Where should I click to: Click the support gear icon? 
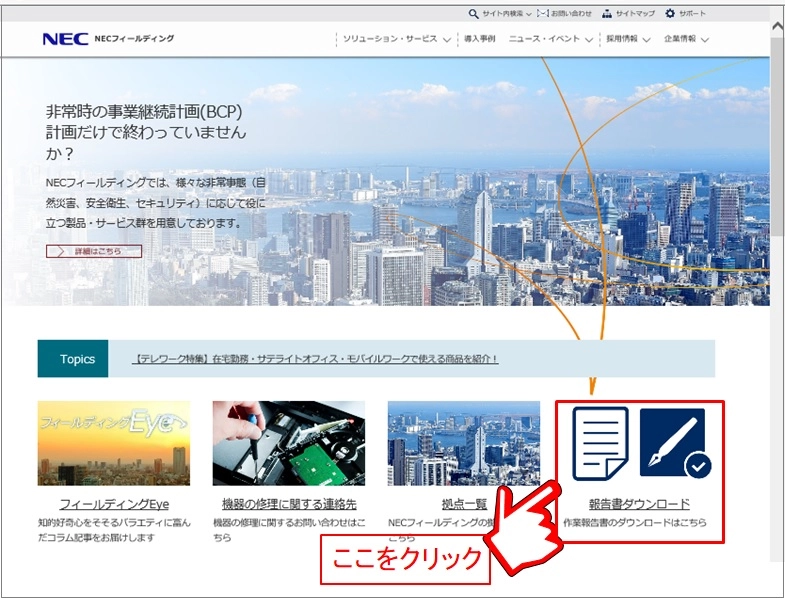click(x=670, y=14)
